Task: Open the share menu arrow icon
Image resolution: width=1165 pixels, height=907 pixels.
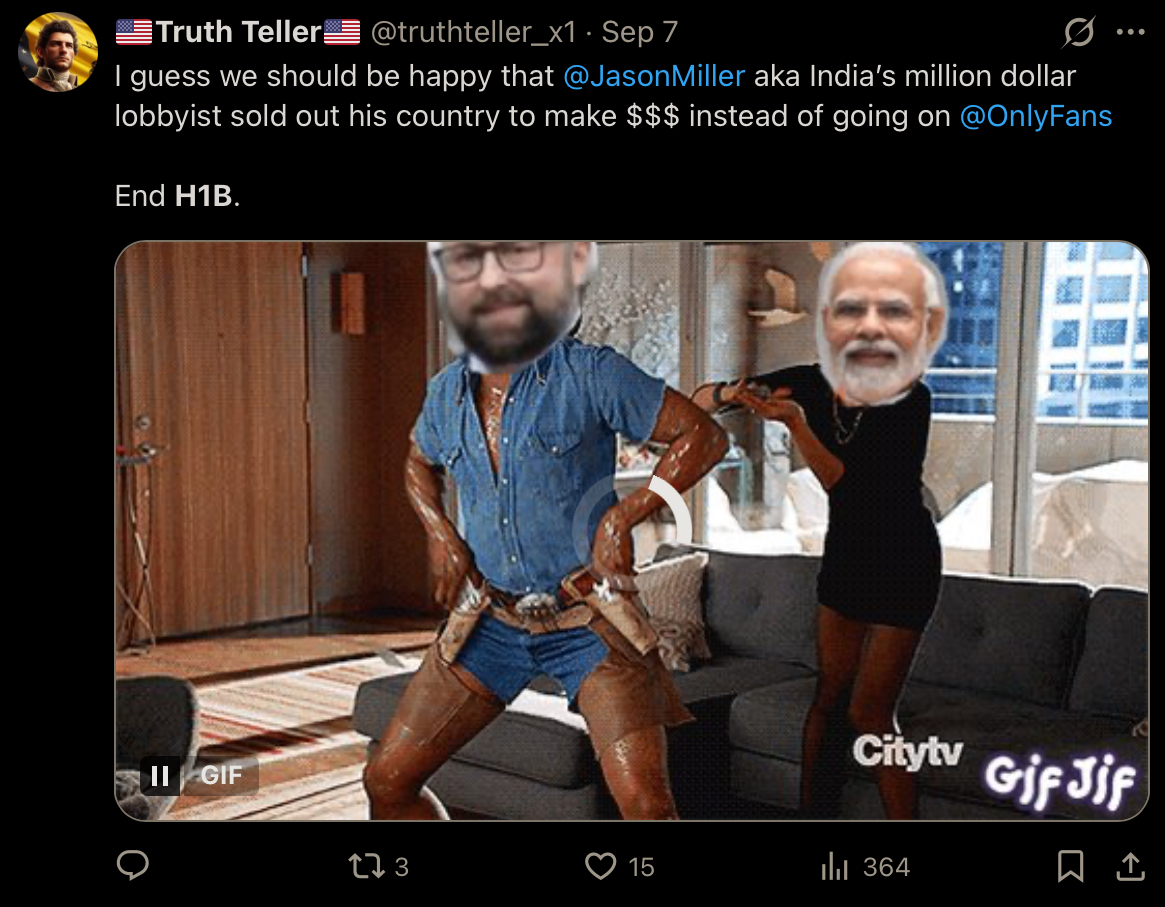Action: [1130, 866]
